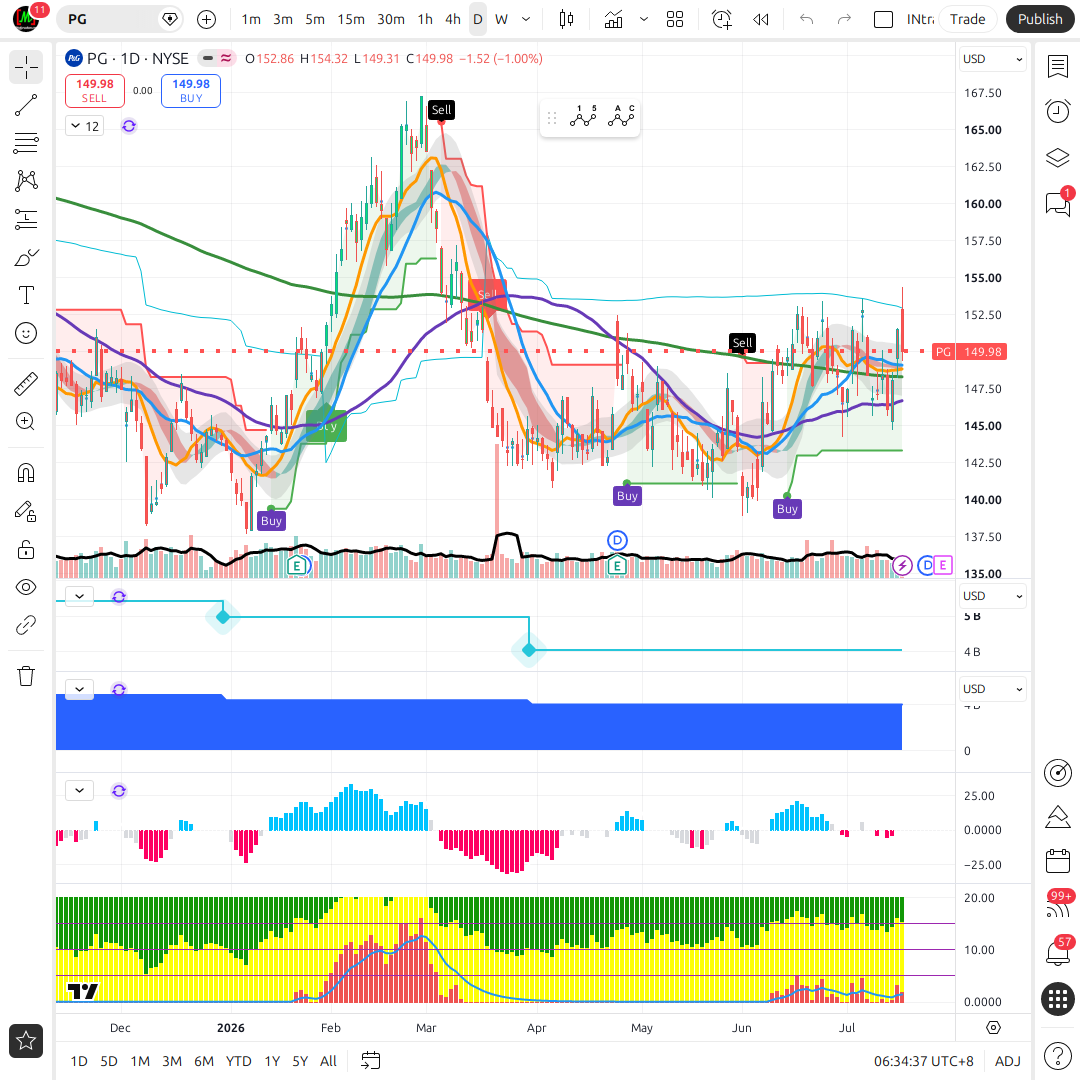Open the alerts clock panel

pyautogui.click(x=1057, y=111)
